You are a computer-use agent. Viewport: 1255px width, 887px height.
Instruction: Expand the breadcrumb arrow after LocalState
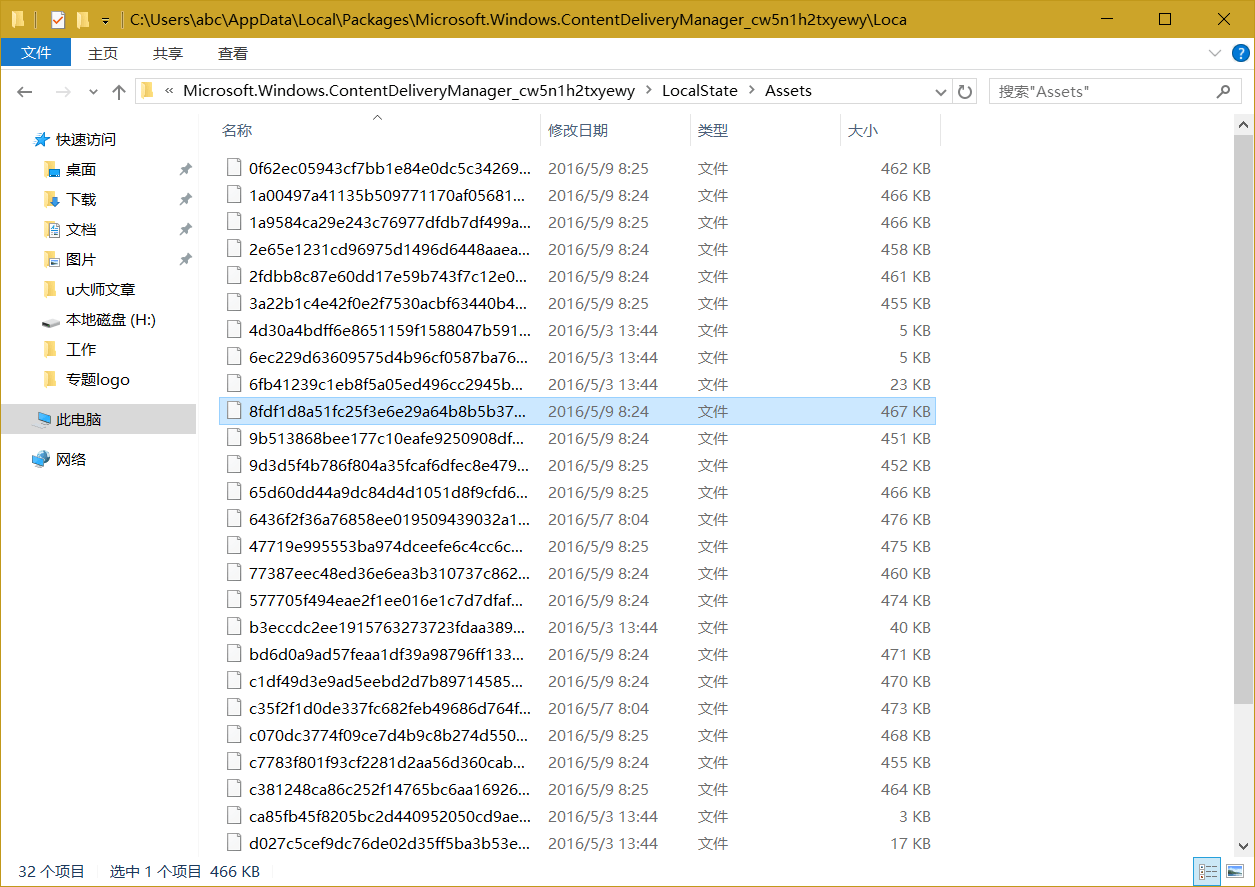[x=752, y=91]
